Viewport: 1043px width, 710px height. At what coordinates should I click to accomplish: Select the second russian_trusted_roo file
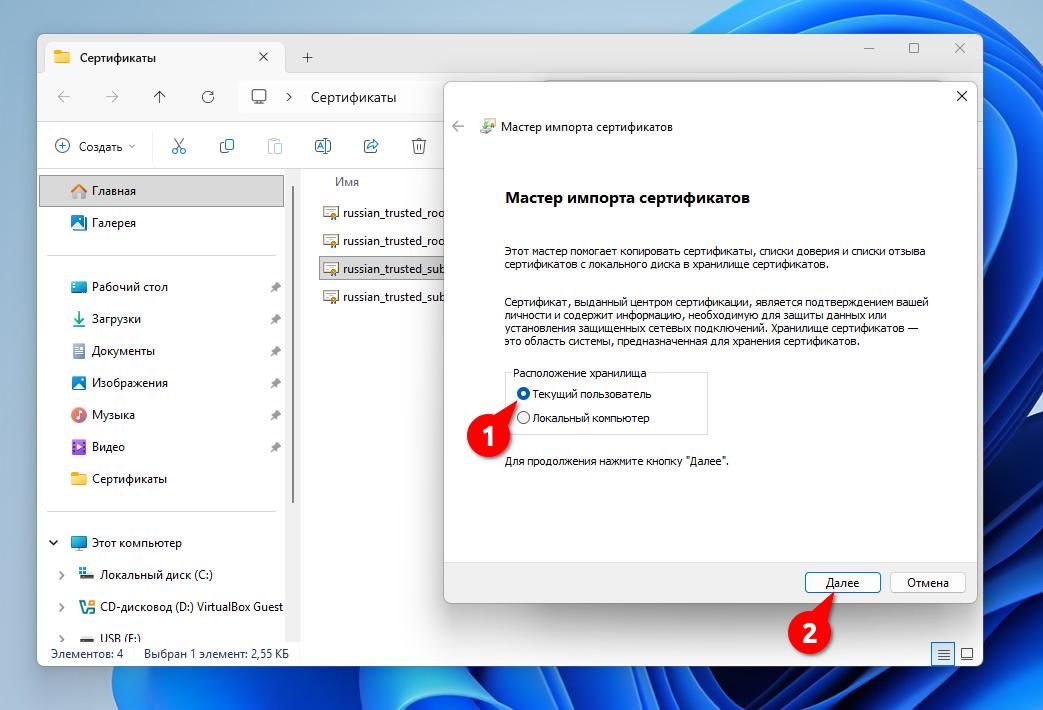[383, 241]
